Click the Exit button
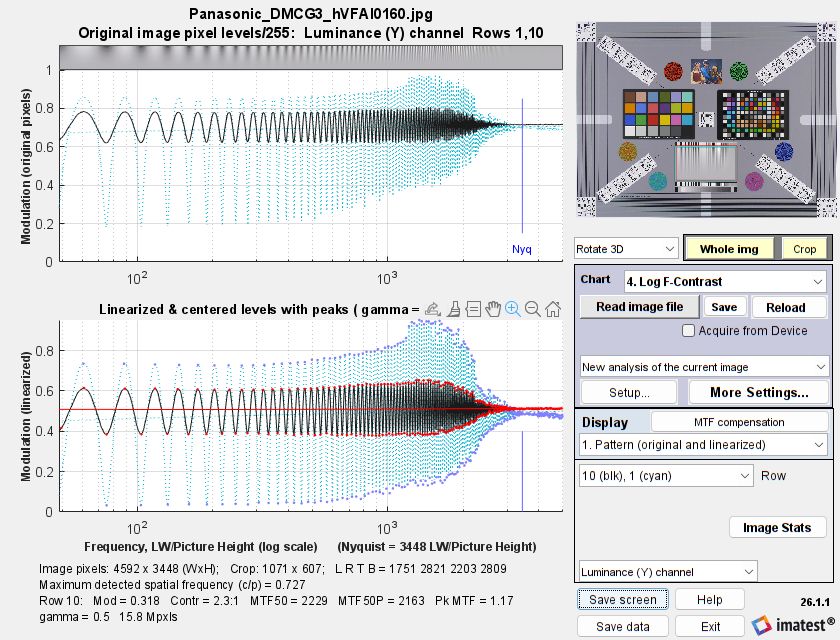Viewport: 840px width, 640px height. tap(710, 627)
